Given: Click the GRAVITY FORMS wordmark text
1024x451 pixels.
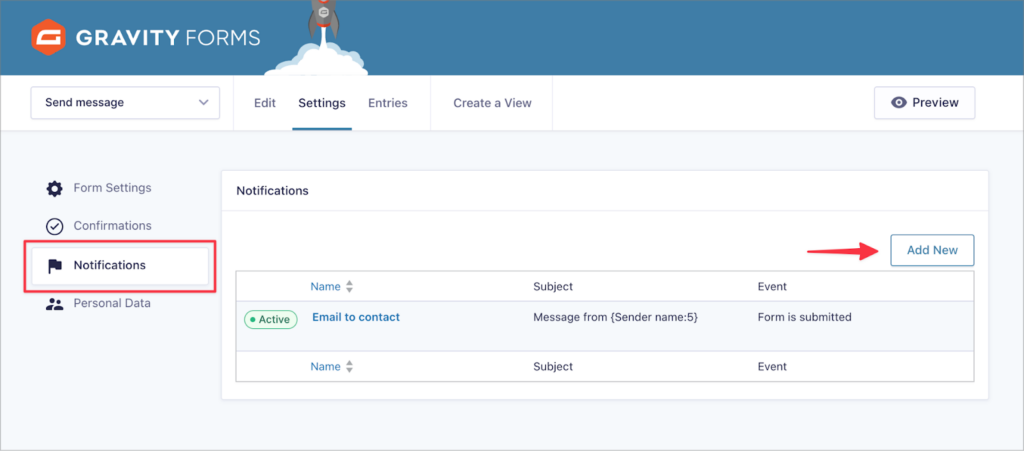Looking at the screenshot, I should coord(168,38).
